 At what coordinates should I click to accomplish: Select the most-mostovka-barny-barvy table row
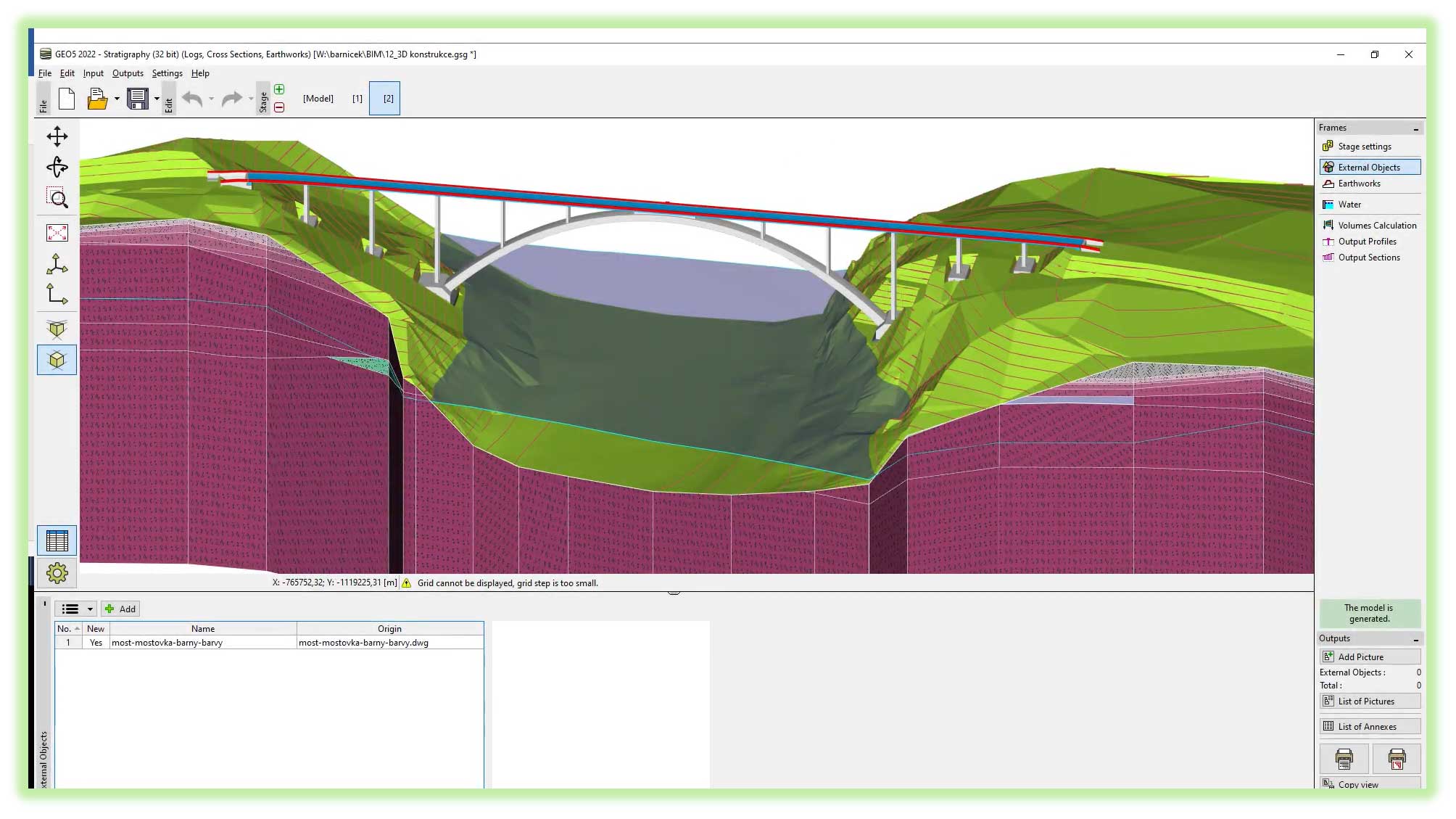click(269, 643)
